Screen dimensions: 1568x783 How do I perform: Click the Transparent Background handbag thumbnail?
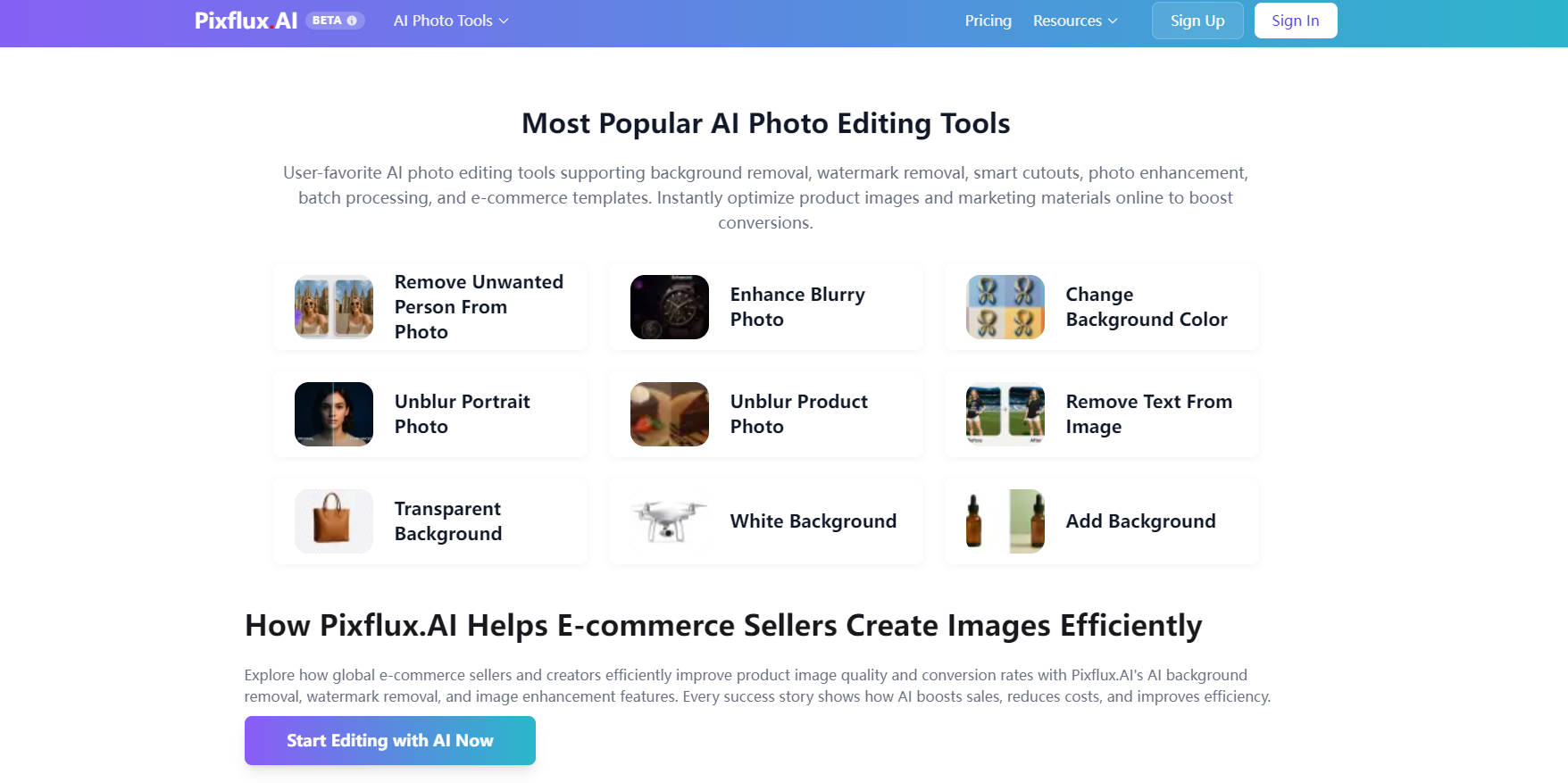[334, 521]
